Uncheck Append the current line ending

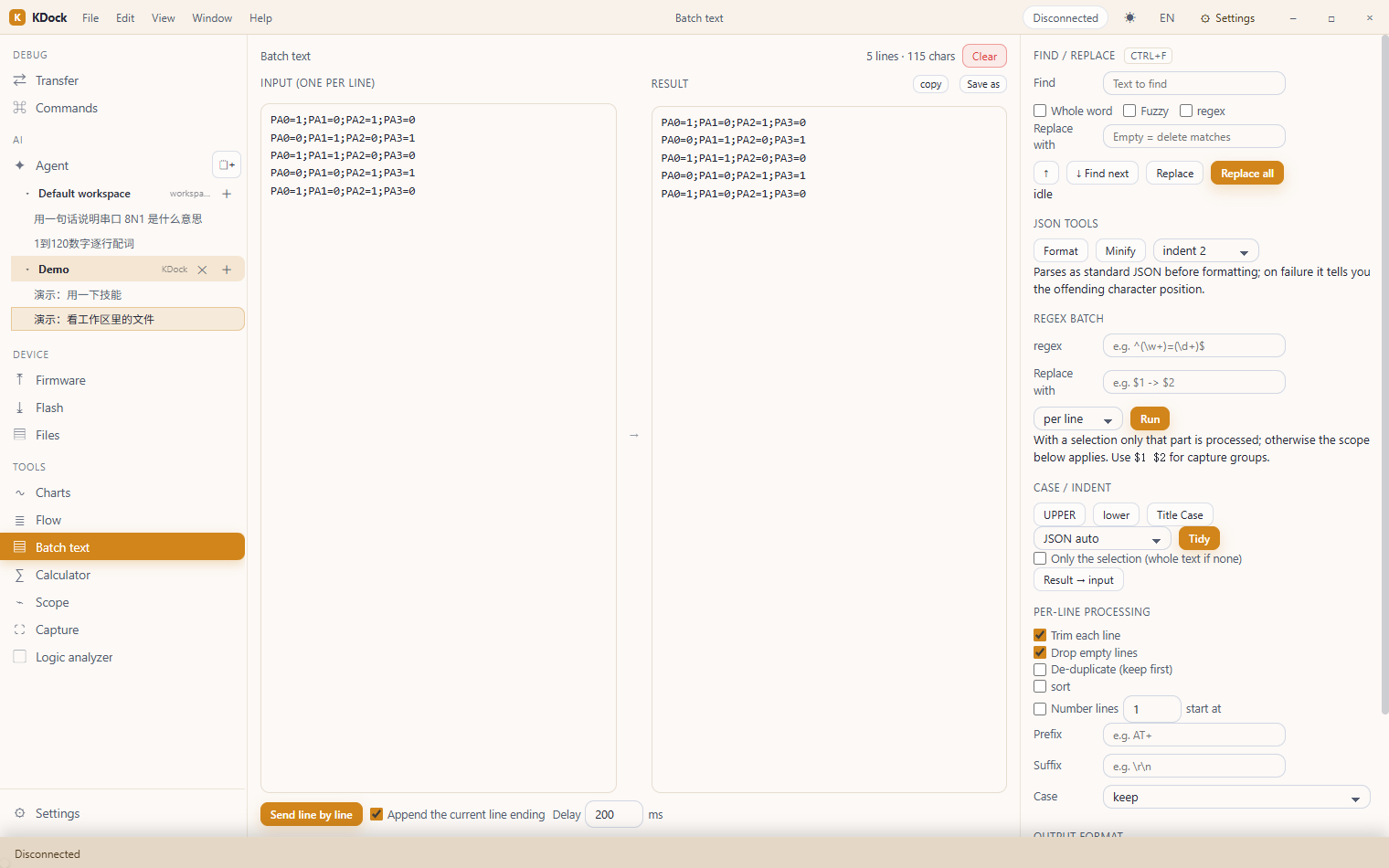376,814
